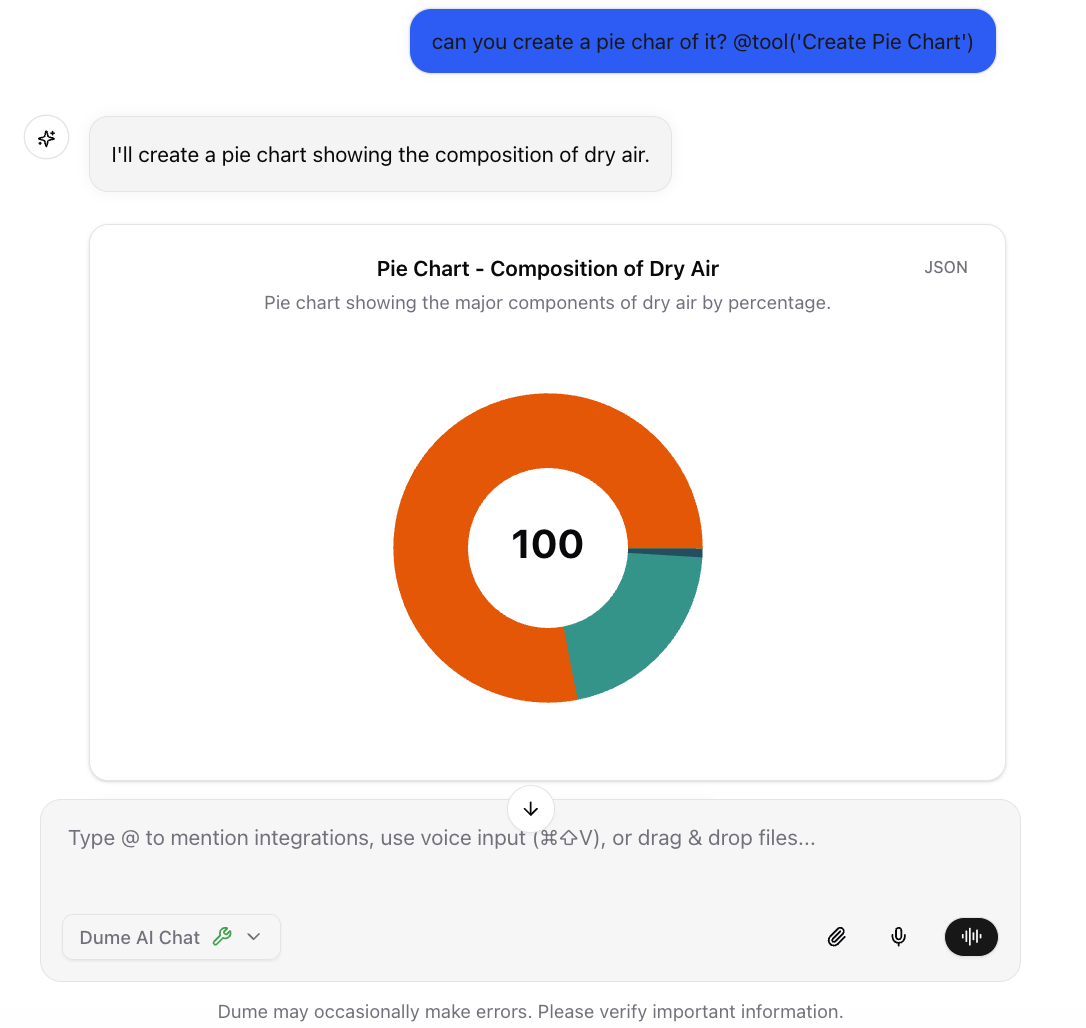
Task: Click the sparkle assistant avatar icon
Action: pyautogui.click(x=46, y=137)
